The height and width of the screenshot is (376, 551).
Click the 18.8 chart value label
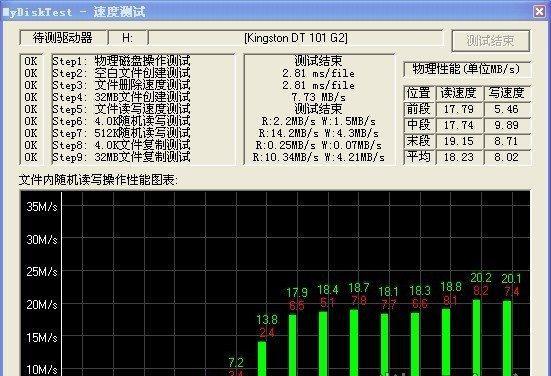click(451, 287)
